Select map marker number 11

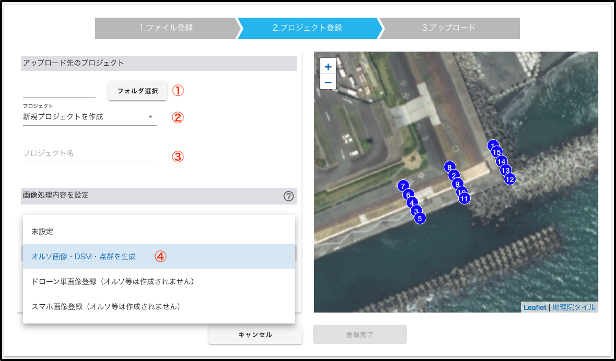pos(464,198)
